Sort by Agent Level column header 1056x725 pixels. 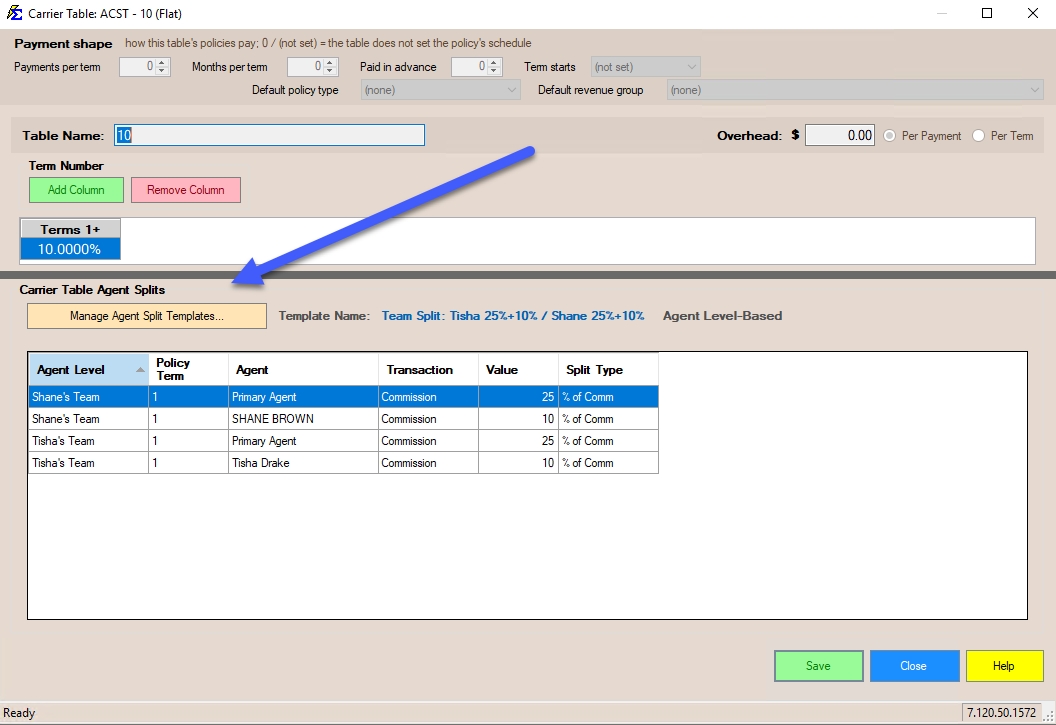[88, 370]
